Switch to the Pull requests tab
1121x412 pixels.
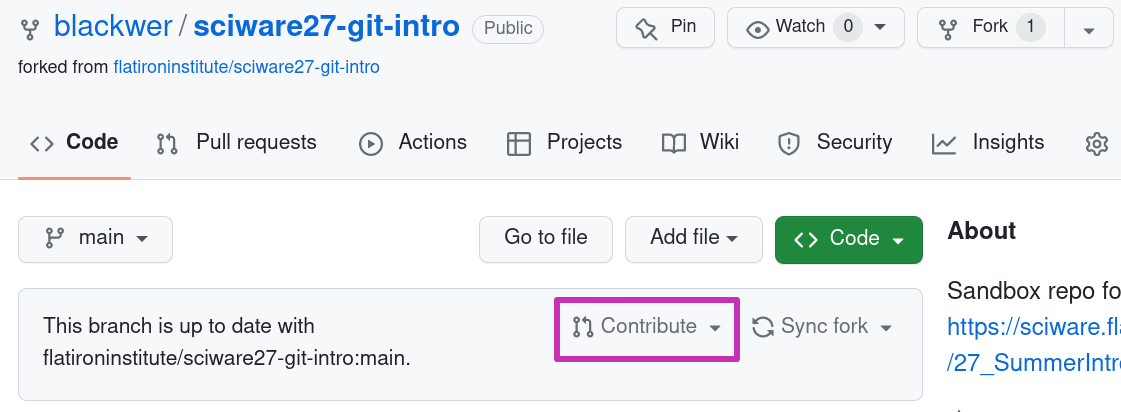(236, 142)
